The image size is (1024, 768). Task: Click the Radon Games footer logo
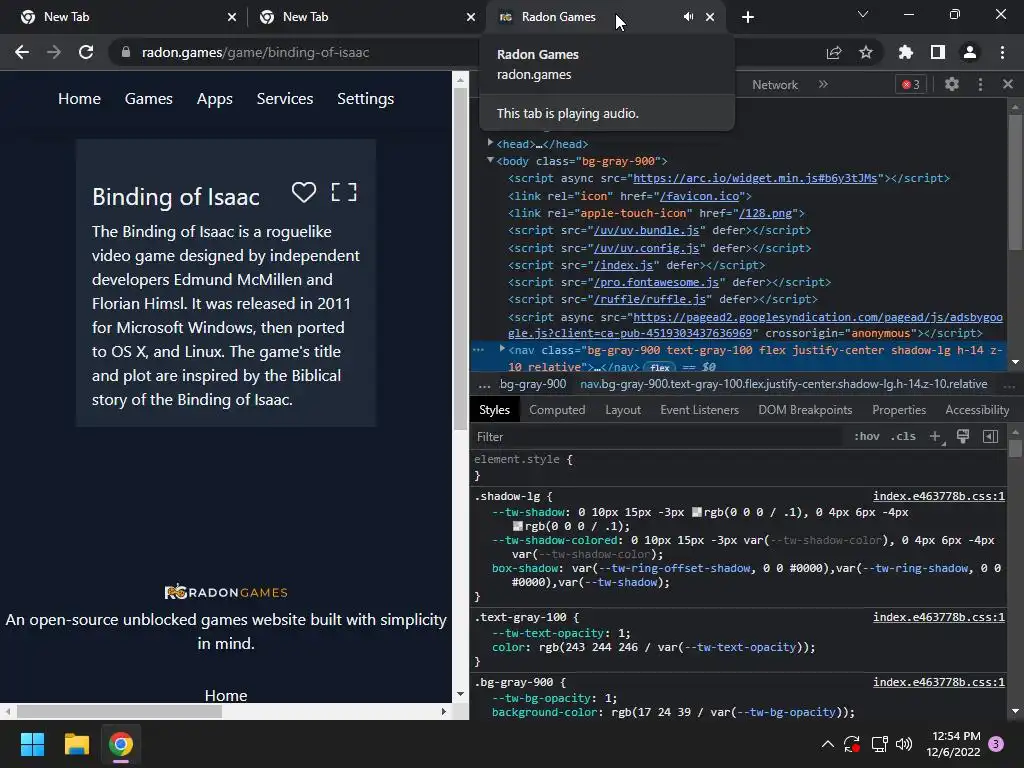click(226, 592)
